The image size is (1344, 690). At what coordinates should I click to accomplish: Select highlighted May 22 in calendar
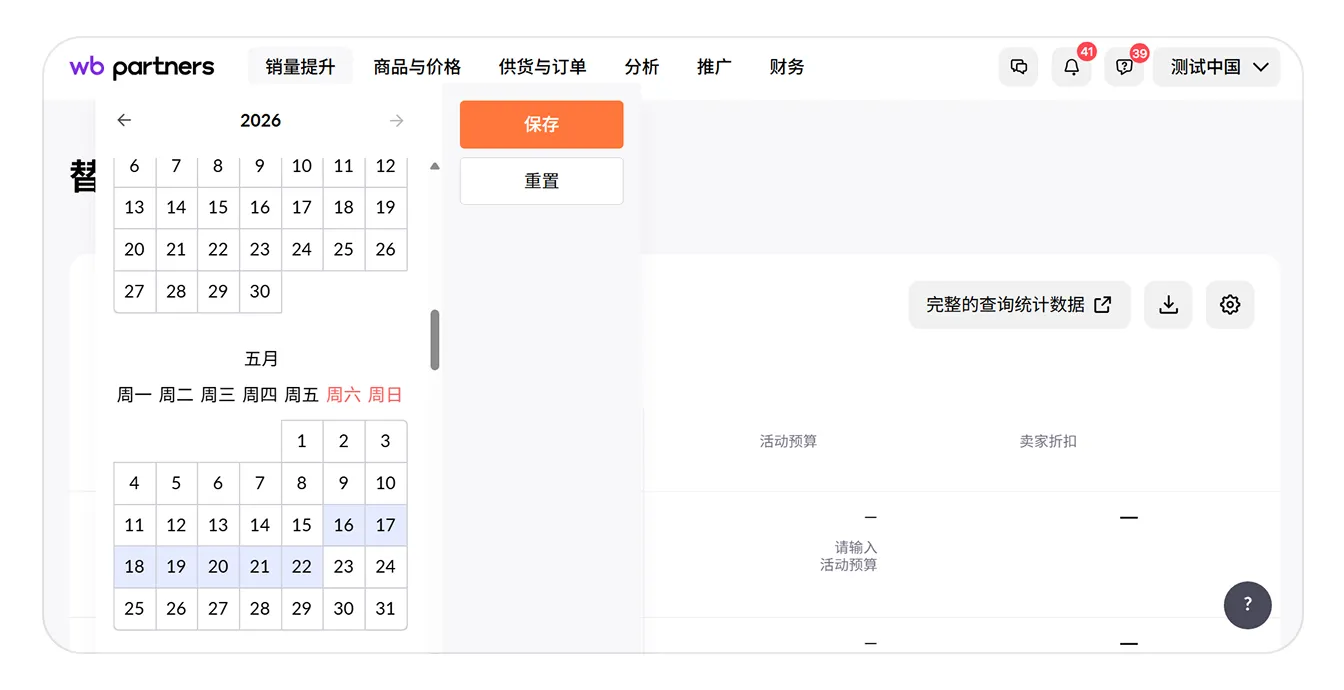click(x=302, y=567)
